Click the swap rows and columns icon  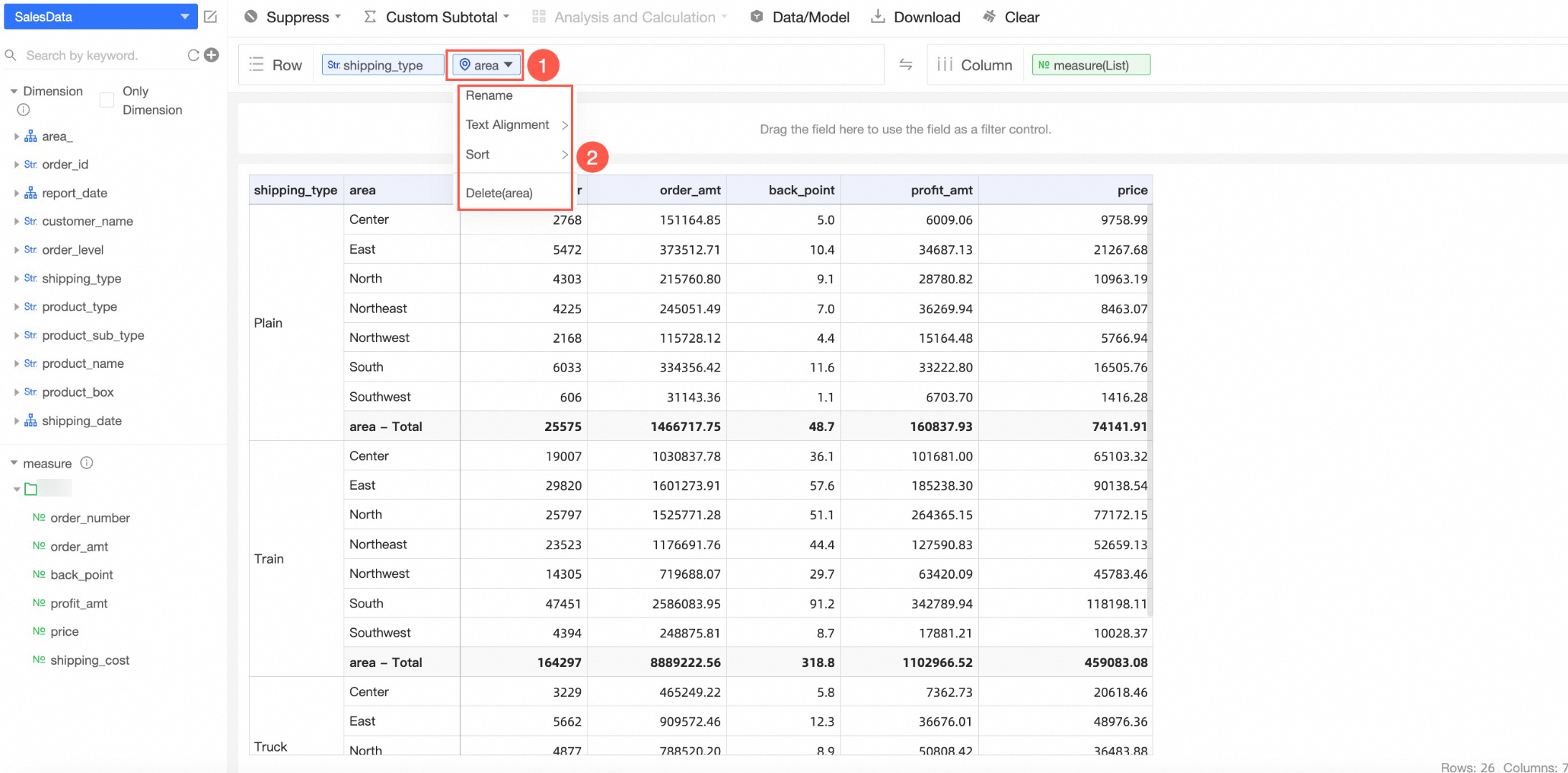(x=906, y=65)
